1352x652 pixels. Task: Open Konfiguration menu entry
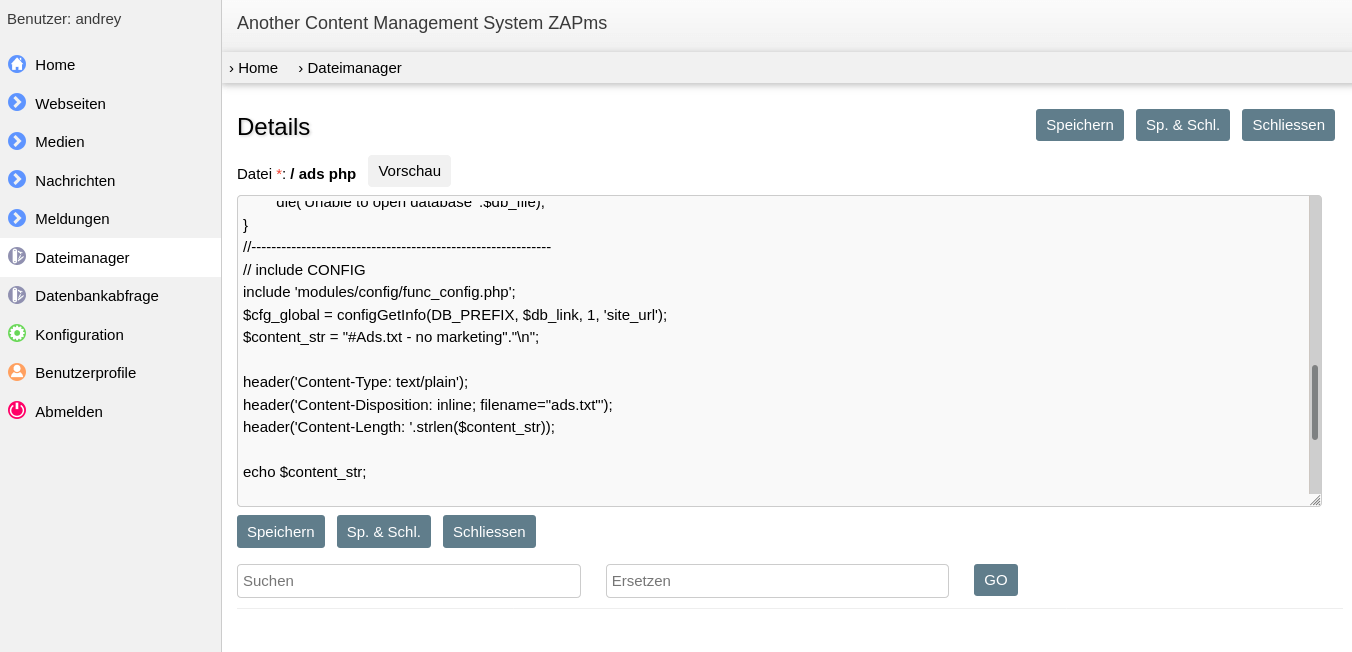110,334
